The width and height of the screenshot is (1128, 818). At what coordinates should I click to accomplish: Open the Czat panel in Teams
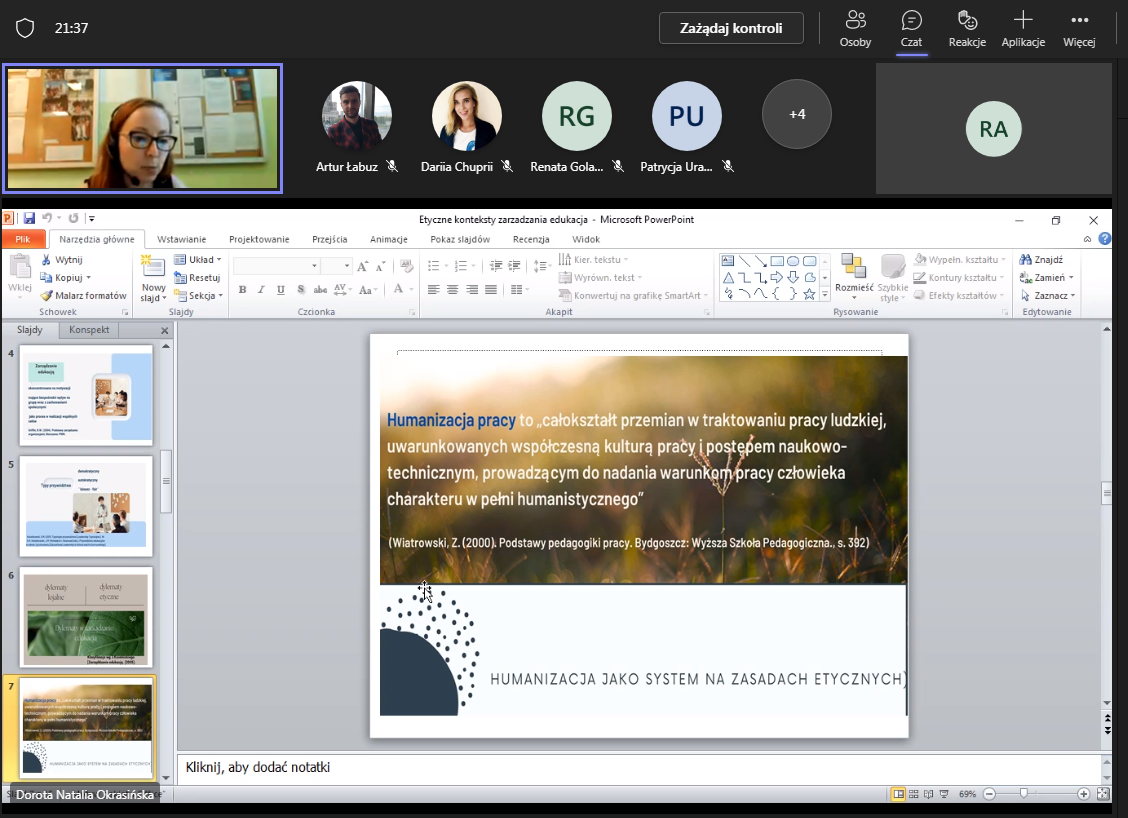[911, 28]
